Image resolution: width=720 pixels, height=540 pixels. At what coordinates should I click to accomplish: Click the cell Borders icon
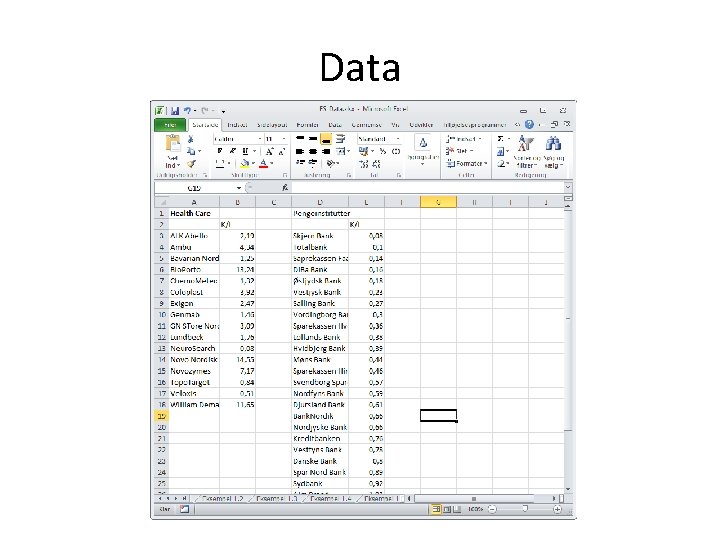220,163
